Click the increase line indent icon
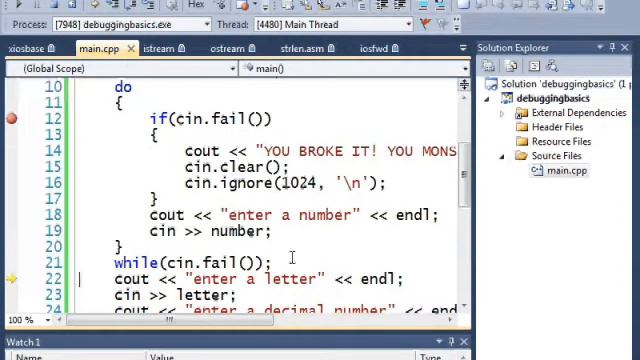640x360 pixels. pos(399,4)
